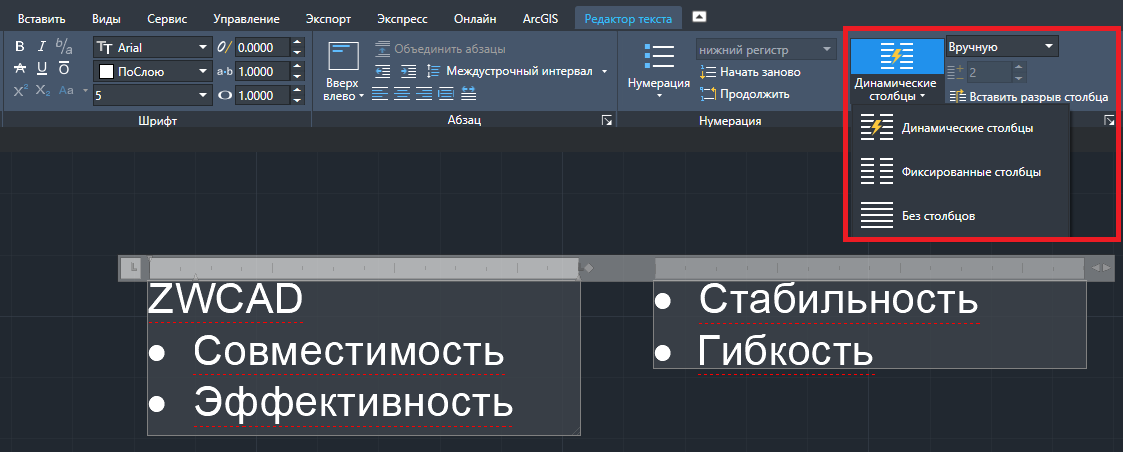
Task: Select Фиксированные столбцы menu entry
Action: pos(958,172)
